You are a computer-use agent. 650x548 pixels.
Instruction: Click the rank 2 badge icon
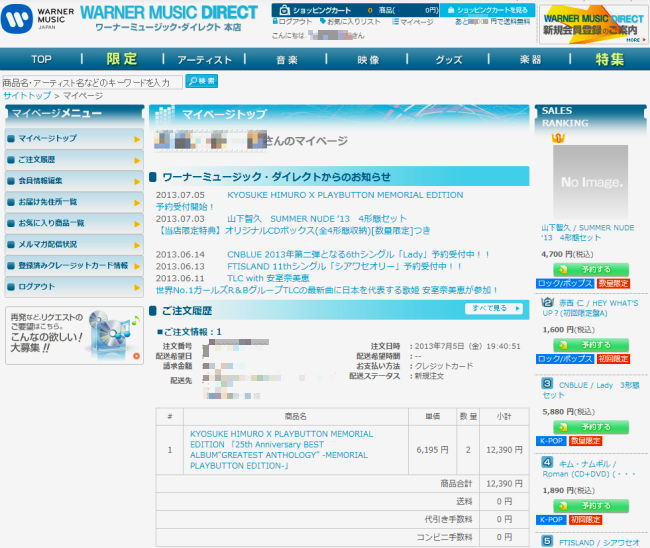tap(547, 302)
